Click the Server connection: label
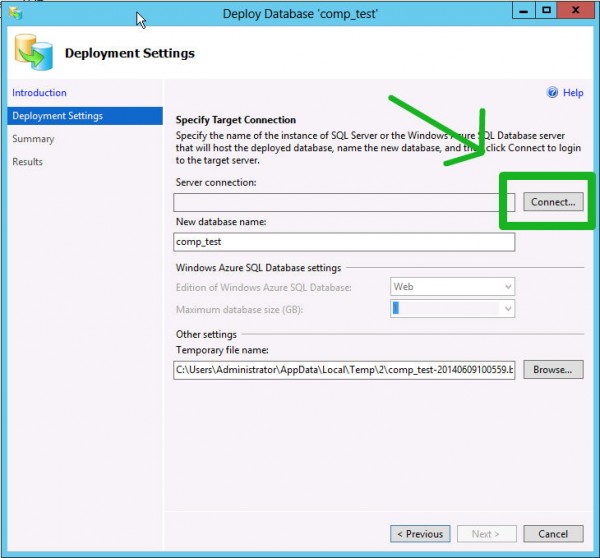Viewport: 600px width, 558px height. 216,182
